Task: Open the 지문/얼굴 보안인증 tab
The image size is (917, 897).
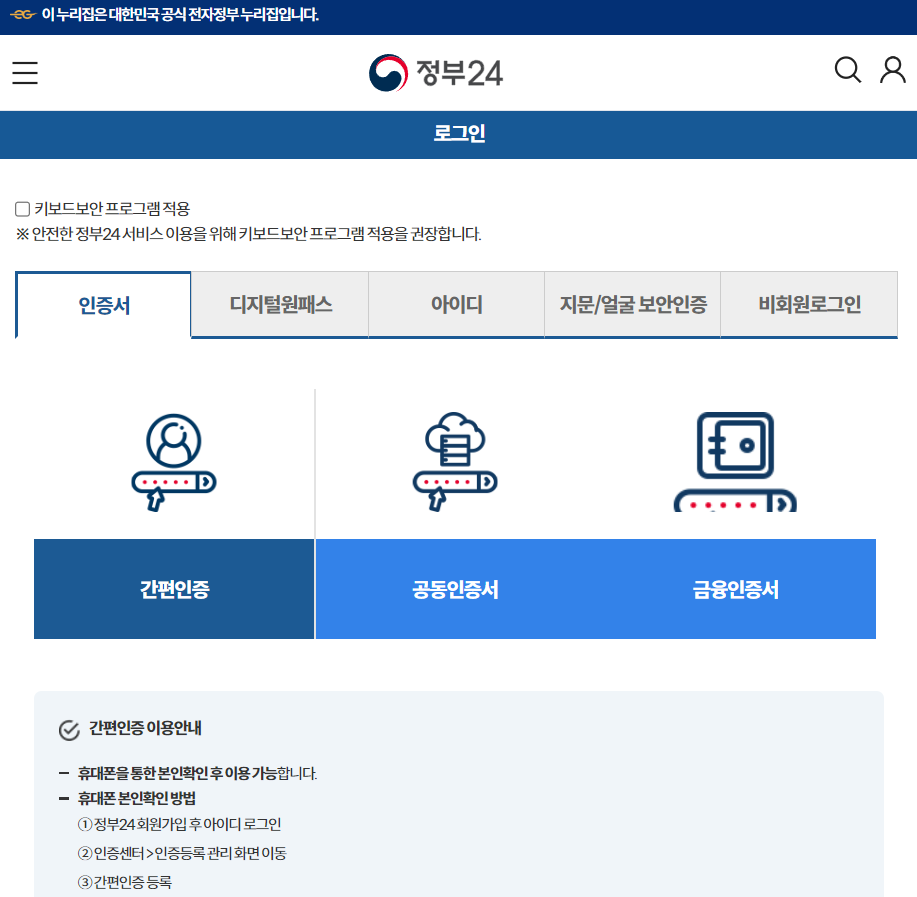Action: tap(633, 304)
